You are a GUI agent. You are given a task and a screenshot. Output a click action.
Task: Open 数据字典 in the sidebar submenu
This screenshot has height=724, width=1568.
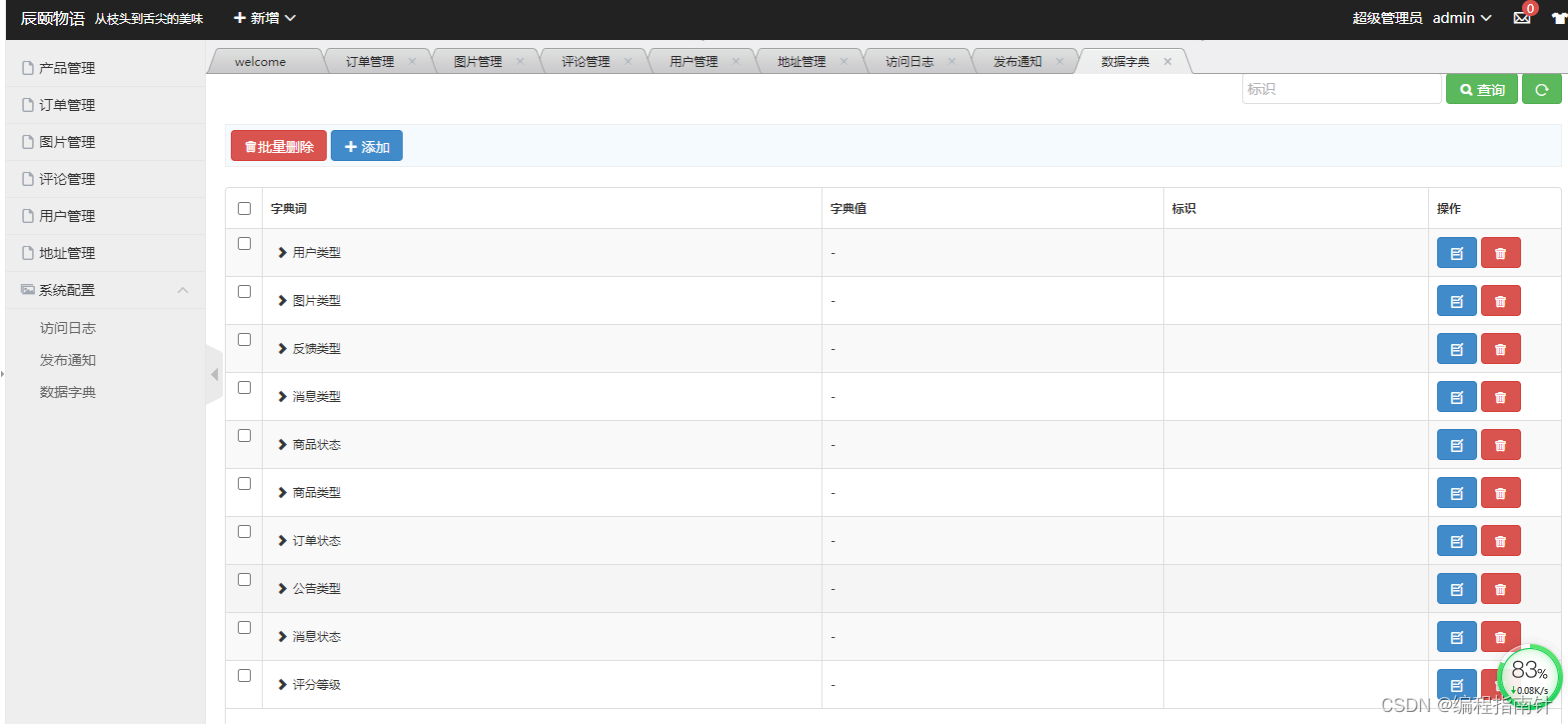click(68, 392)
